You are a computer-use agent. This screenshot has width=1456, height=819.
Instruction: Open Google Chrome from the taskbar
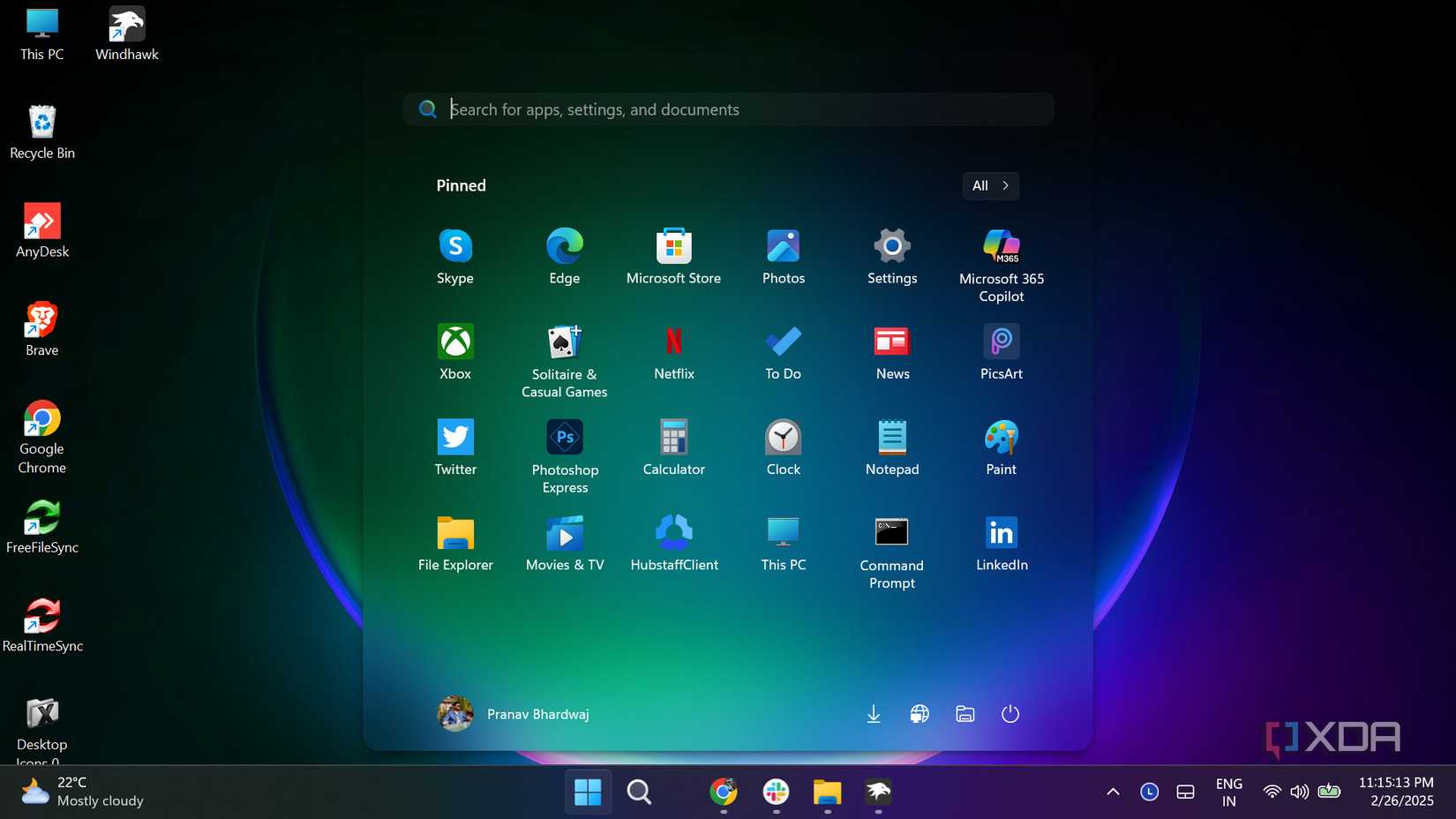pyautogui.click(x=723, y=792)
